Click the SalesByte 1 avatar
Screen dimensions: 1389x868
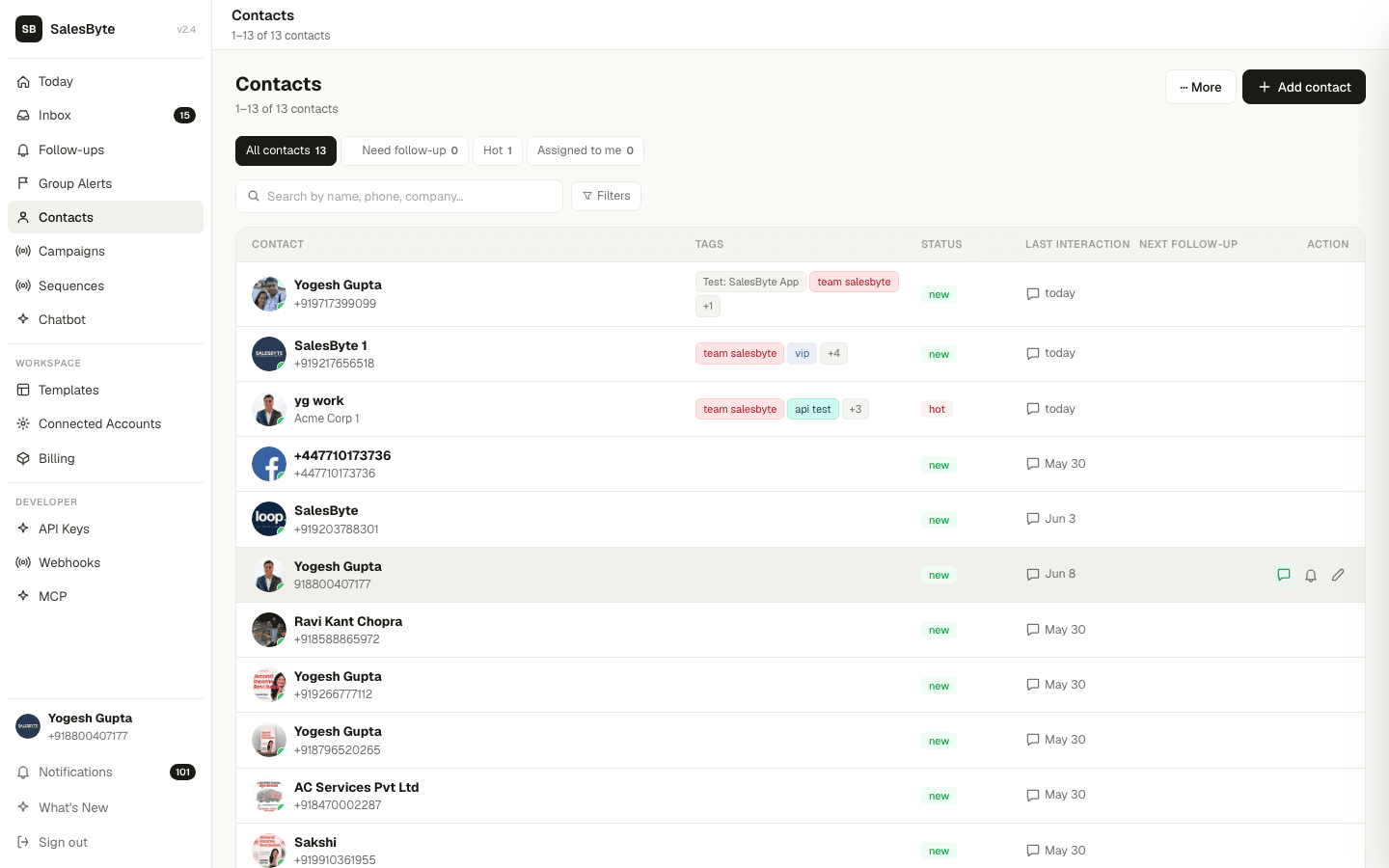[269, 354]
